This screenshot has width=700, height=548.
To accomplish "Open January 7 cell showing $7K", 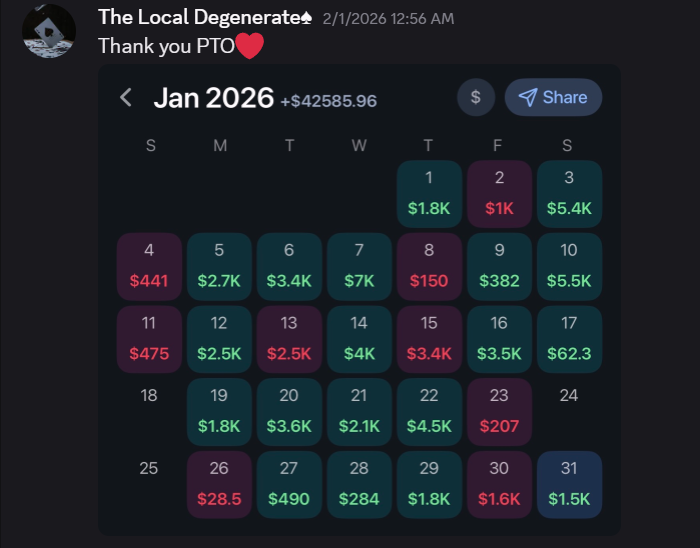I will click(x=359, y=266).
